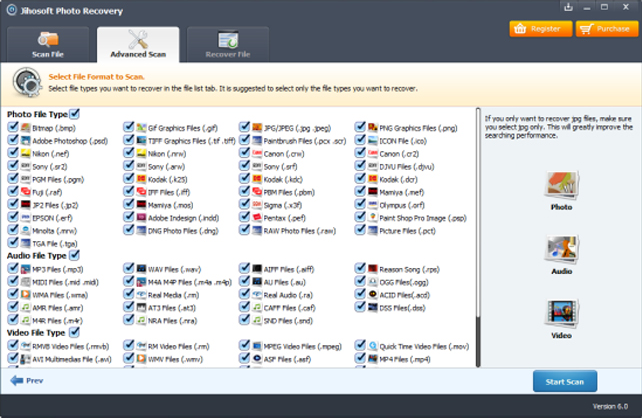Go back using the Prev link
This screenshot has height=418, width=642.
pyautogui.click(x=28, y=381)
